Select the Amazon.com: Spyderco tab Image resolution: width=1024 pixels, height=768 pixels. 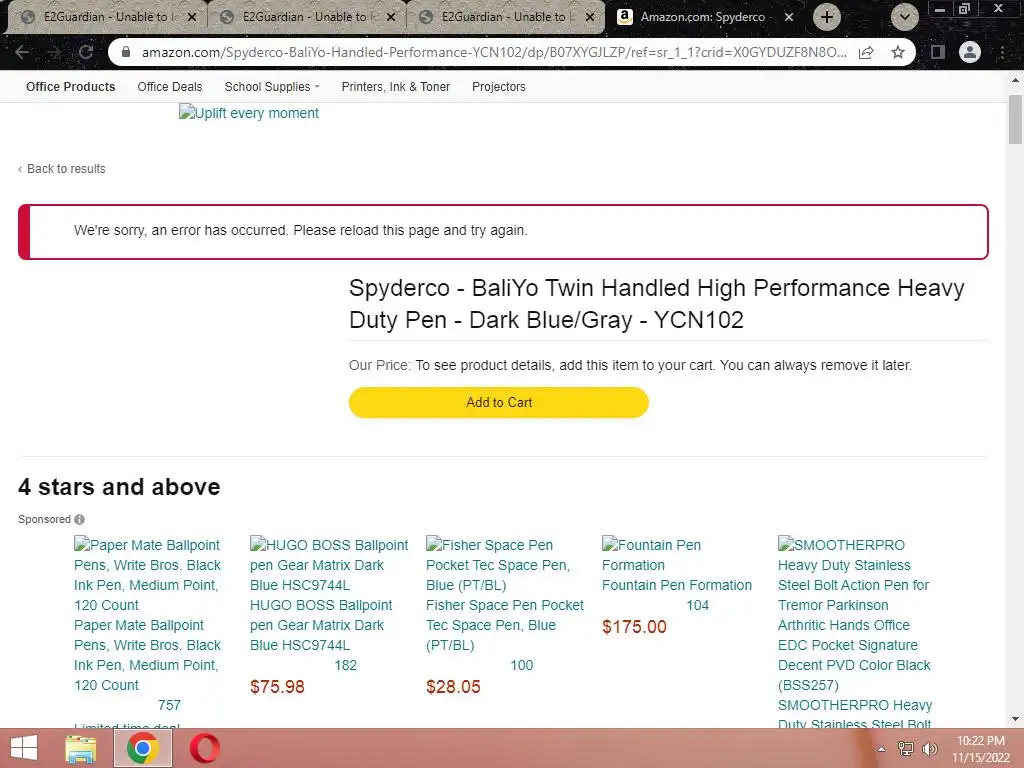pyautogui.click(x=703, y=17)
